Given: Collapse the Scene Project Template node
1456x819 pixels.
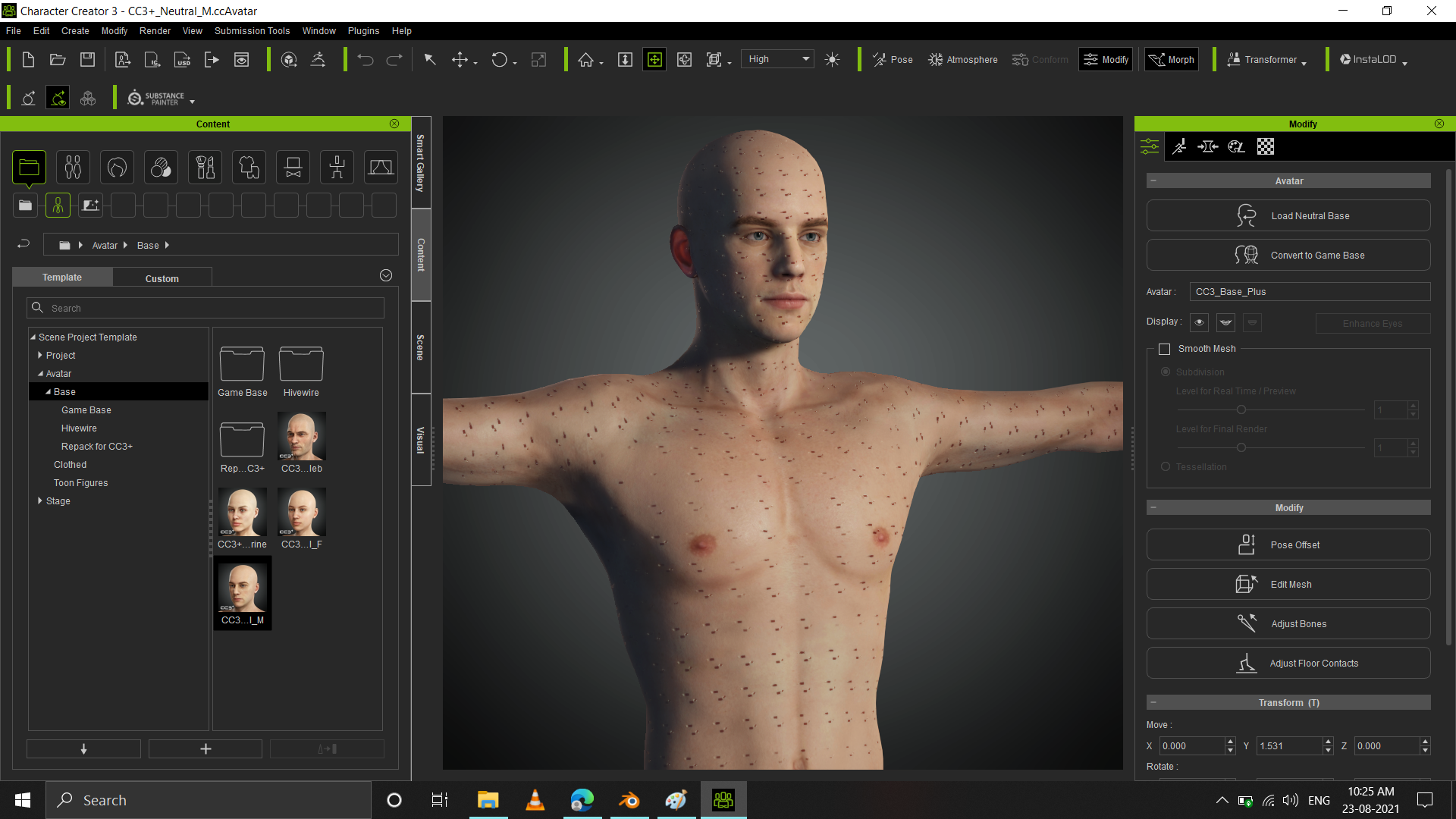Looking at the screenshot, I should (33, 337).
